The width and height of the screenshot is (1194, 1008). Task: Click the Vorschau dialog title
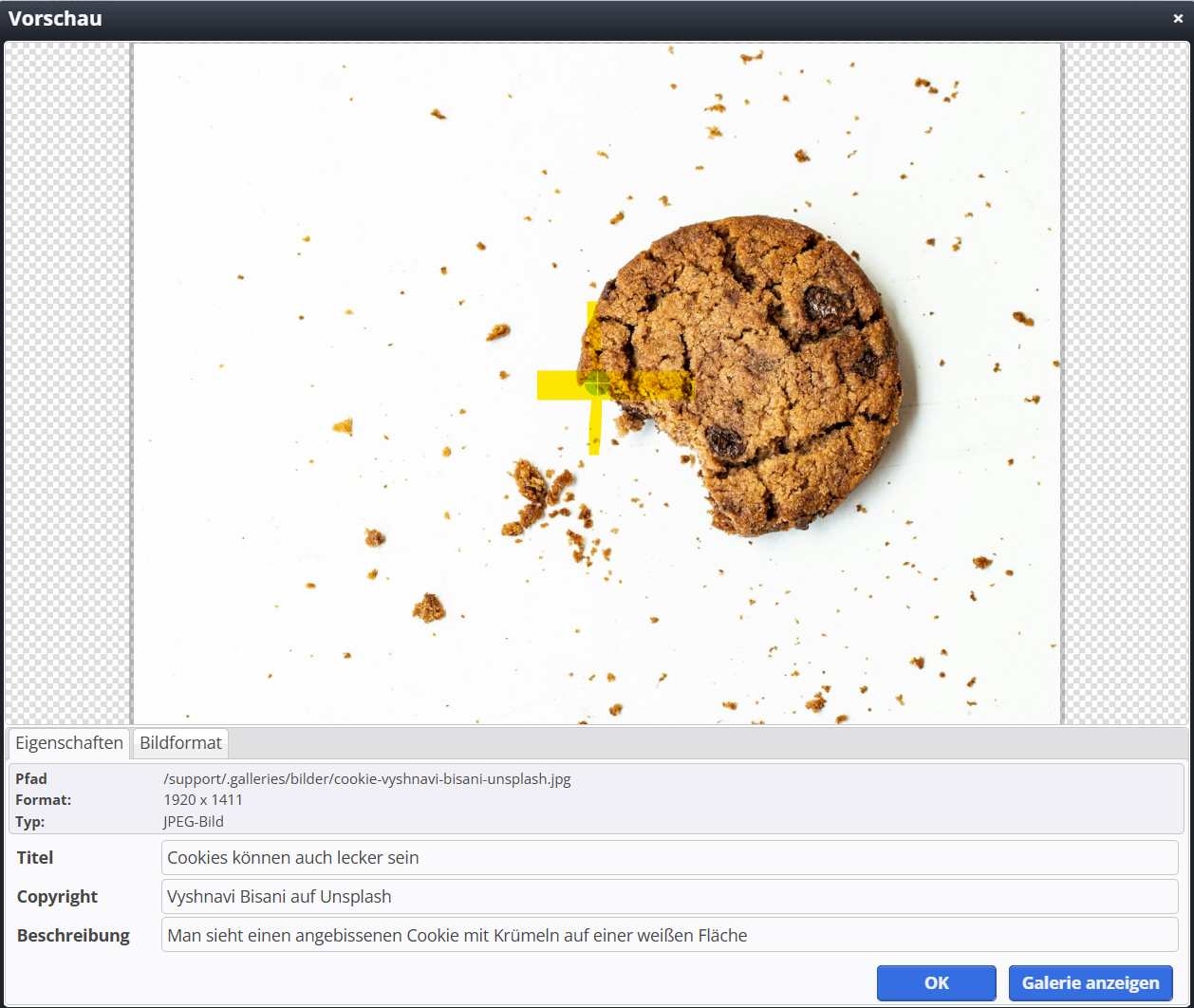(x=55, y=18)
